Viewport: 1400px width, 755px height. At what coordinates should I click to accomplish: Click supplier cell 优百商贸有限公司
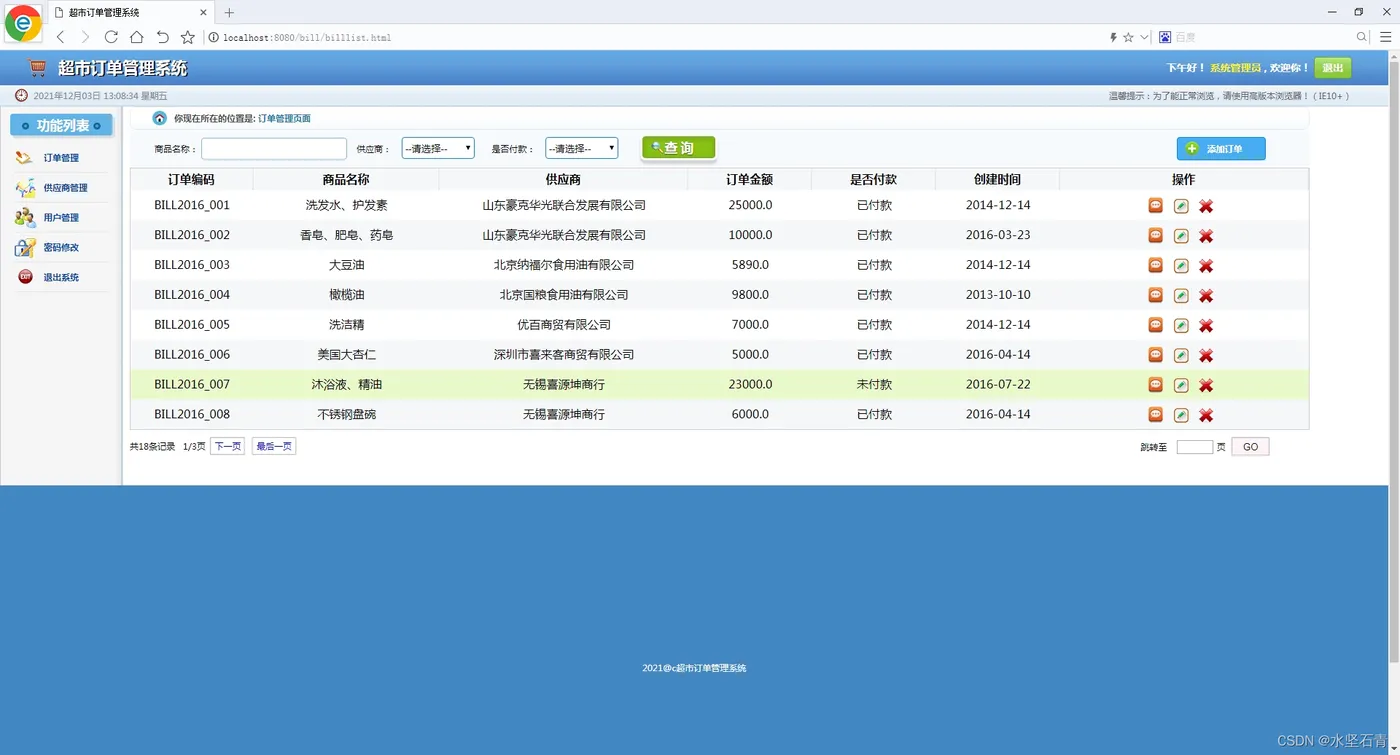click(564, 325)
